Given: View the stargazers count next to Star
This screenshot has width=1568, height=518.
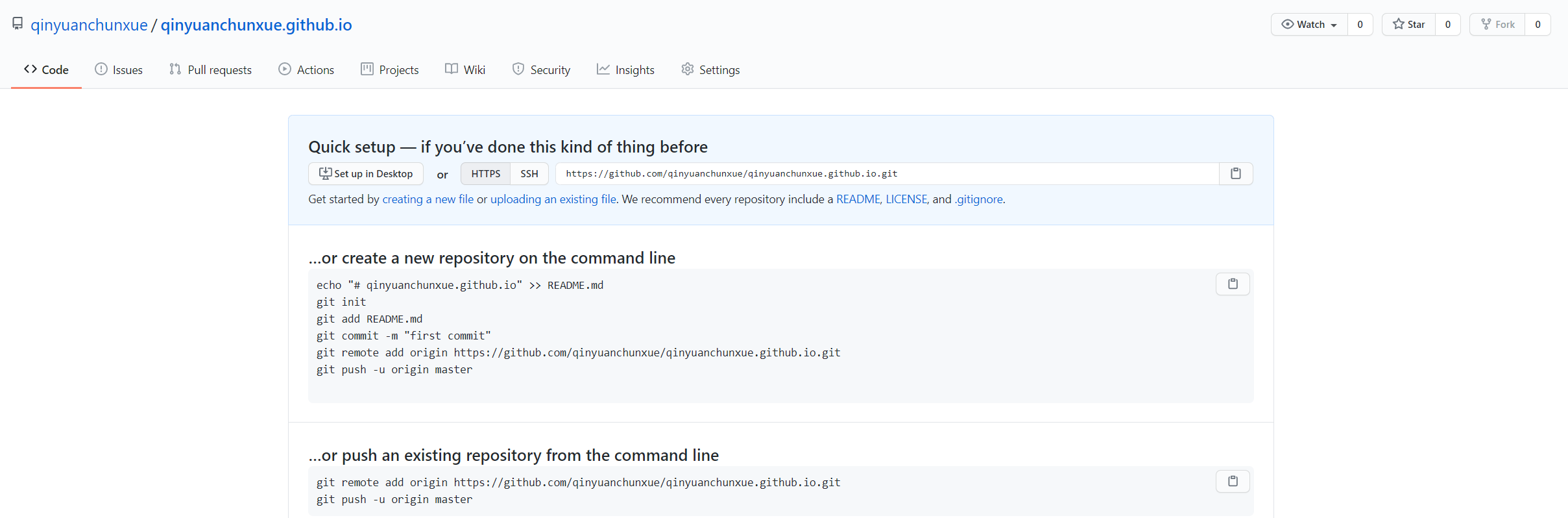Looking at the screenshot, I should pyautogui.click(x=1448, y=25).
